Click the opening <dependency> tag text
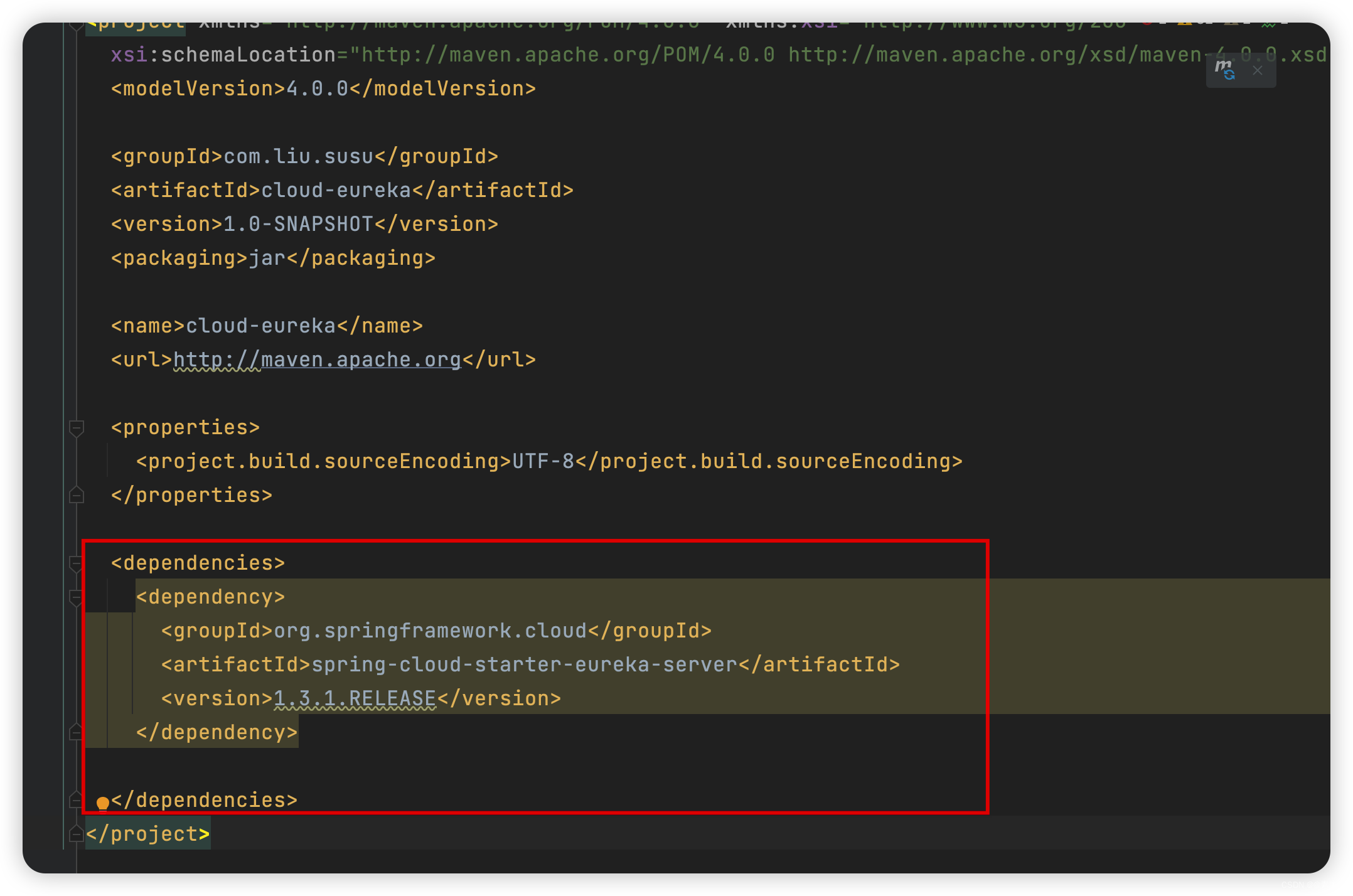The image size is (1353, 896). (x=210, y=597)
